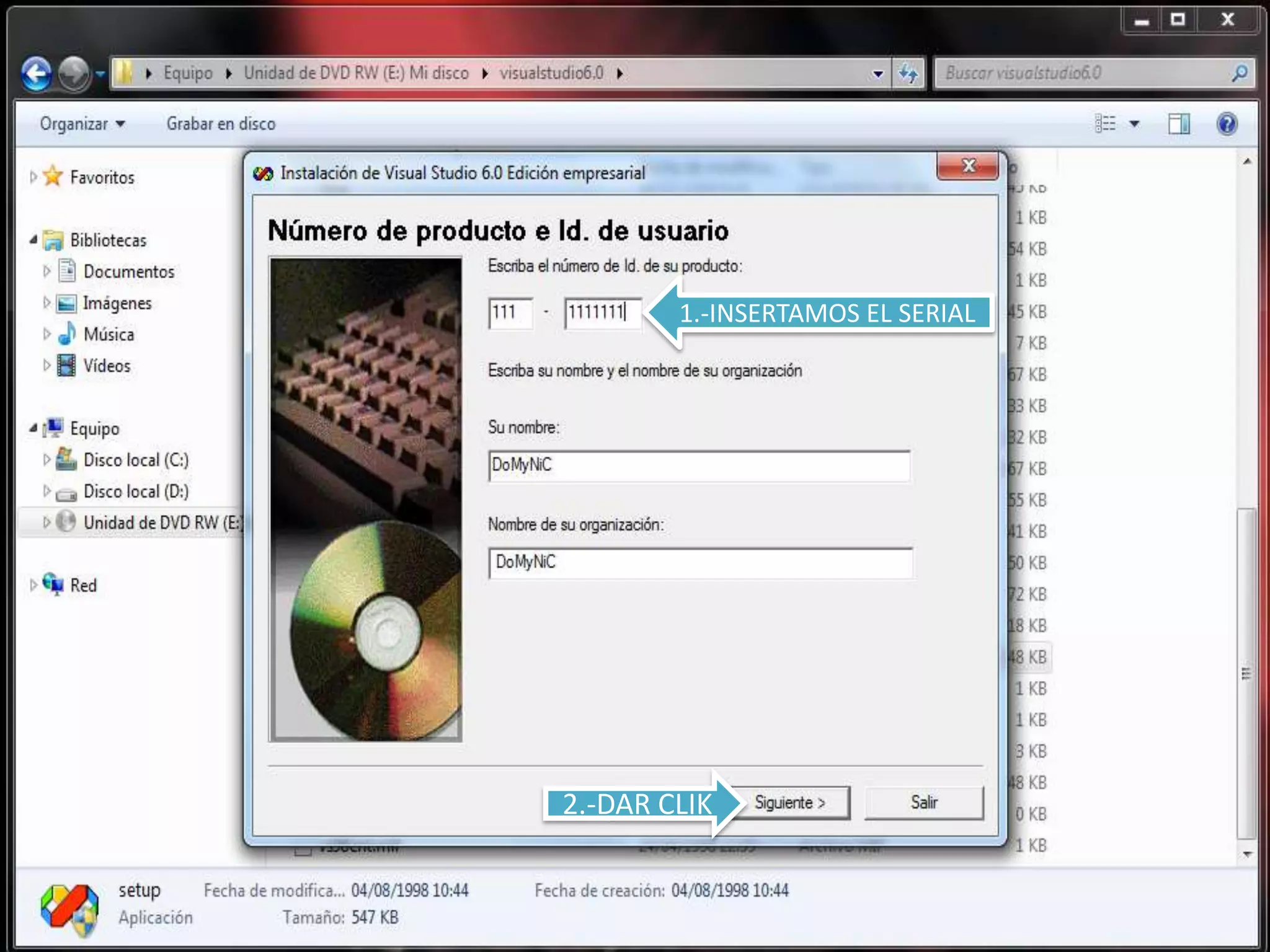This screenshot has width=1270, height=952.
Task: Click the Nombre de su organización field
Action: coord(699,563)
